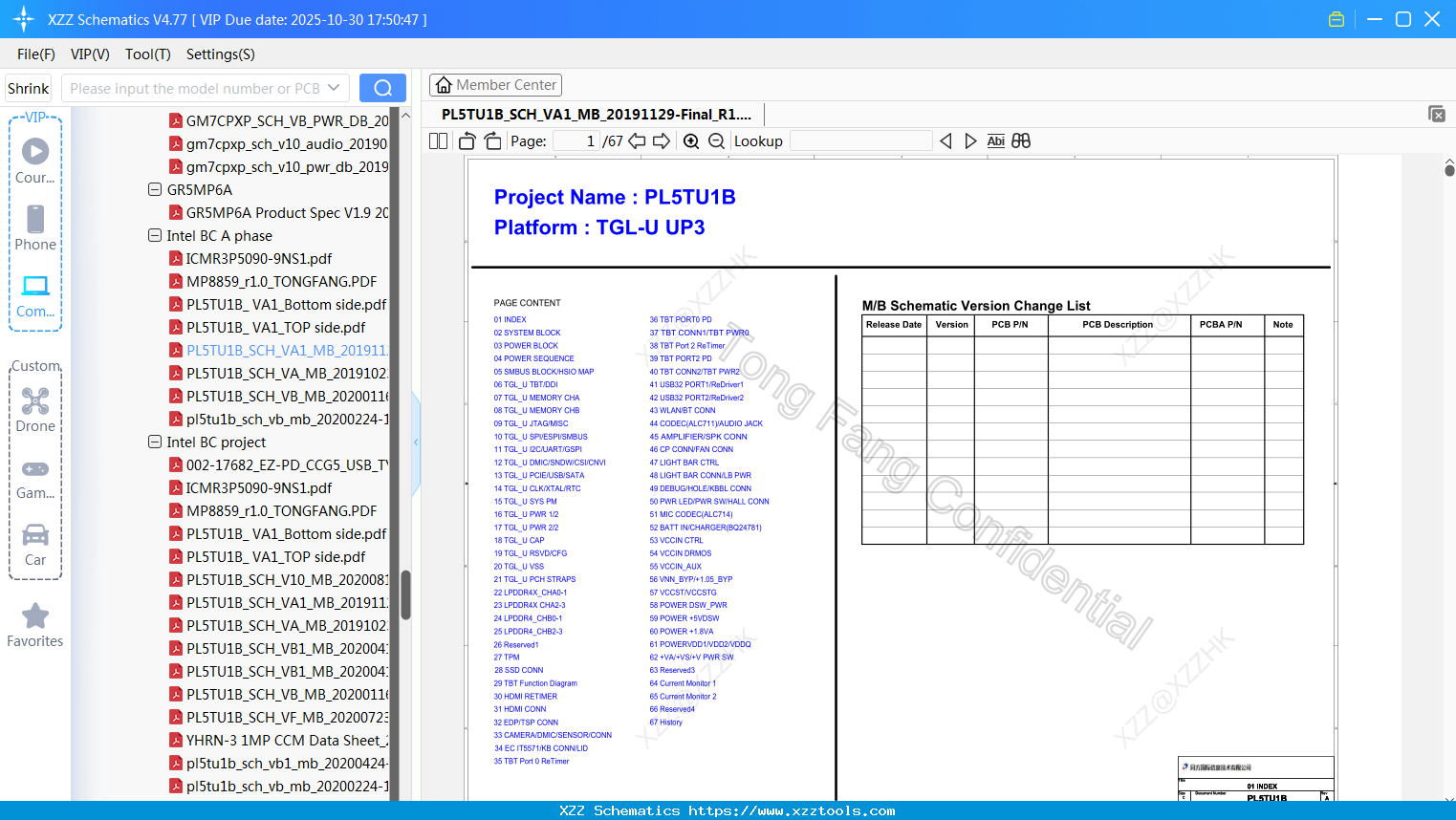Image resolution: width=1456 pixels, height=820 pixels.
Task: Zoom out of the schematic
Action: coord(716,141)
